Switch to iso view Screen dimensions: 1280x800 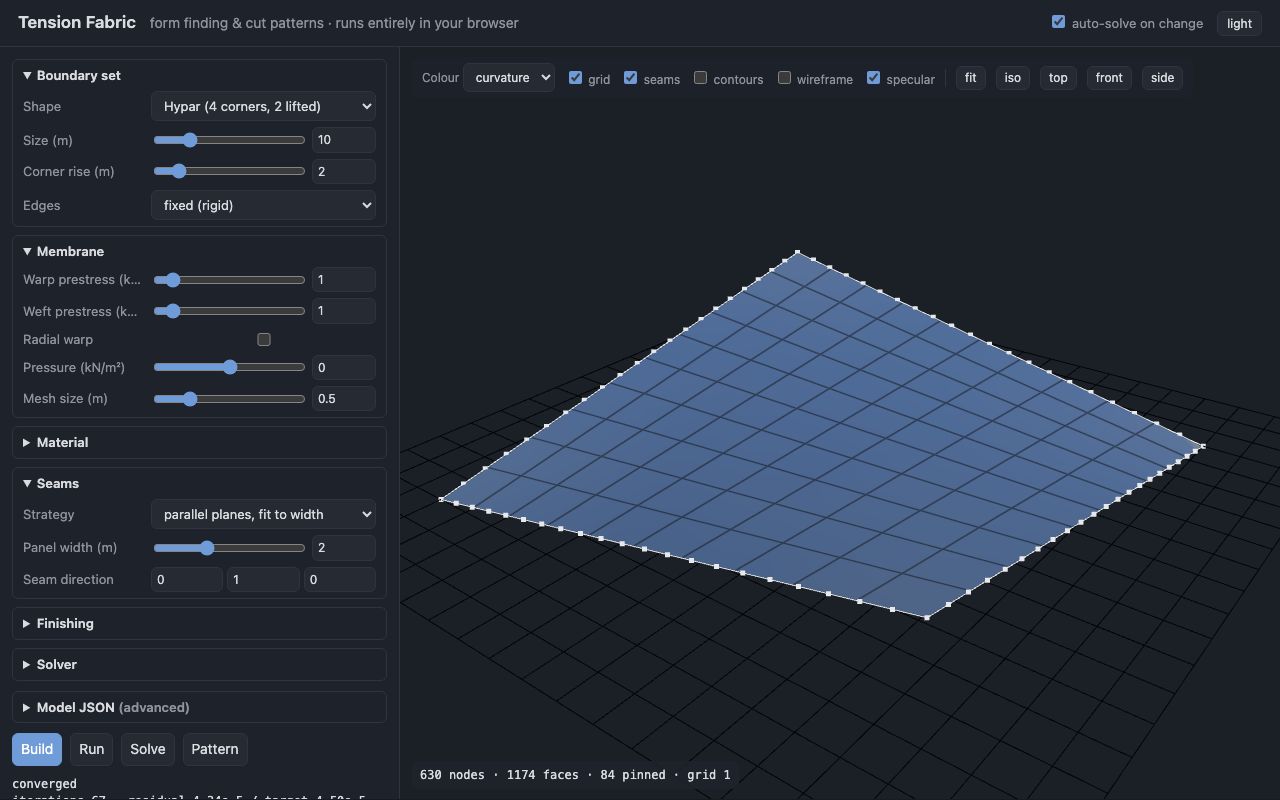coord(1012,77)
